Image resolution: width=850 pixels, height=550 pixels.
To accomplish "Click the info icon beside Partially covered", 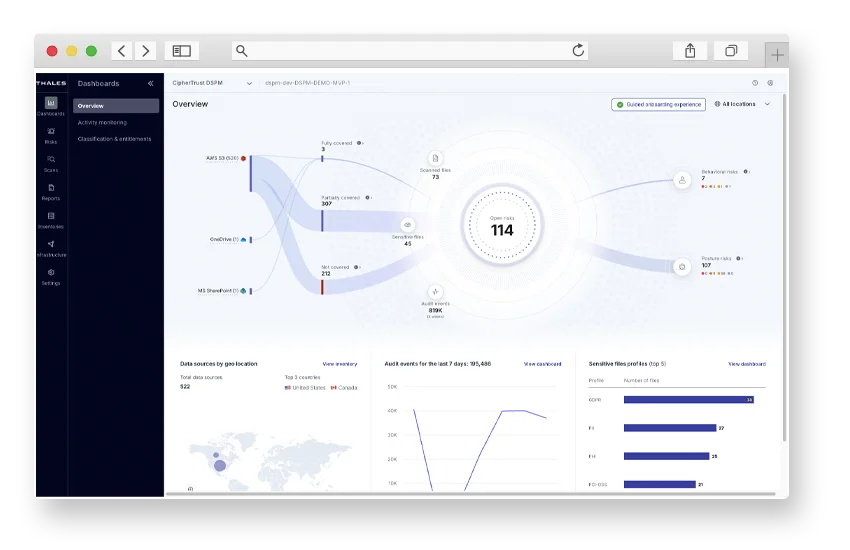I will [x=368, y=198].
